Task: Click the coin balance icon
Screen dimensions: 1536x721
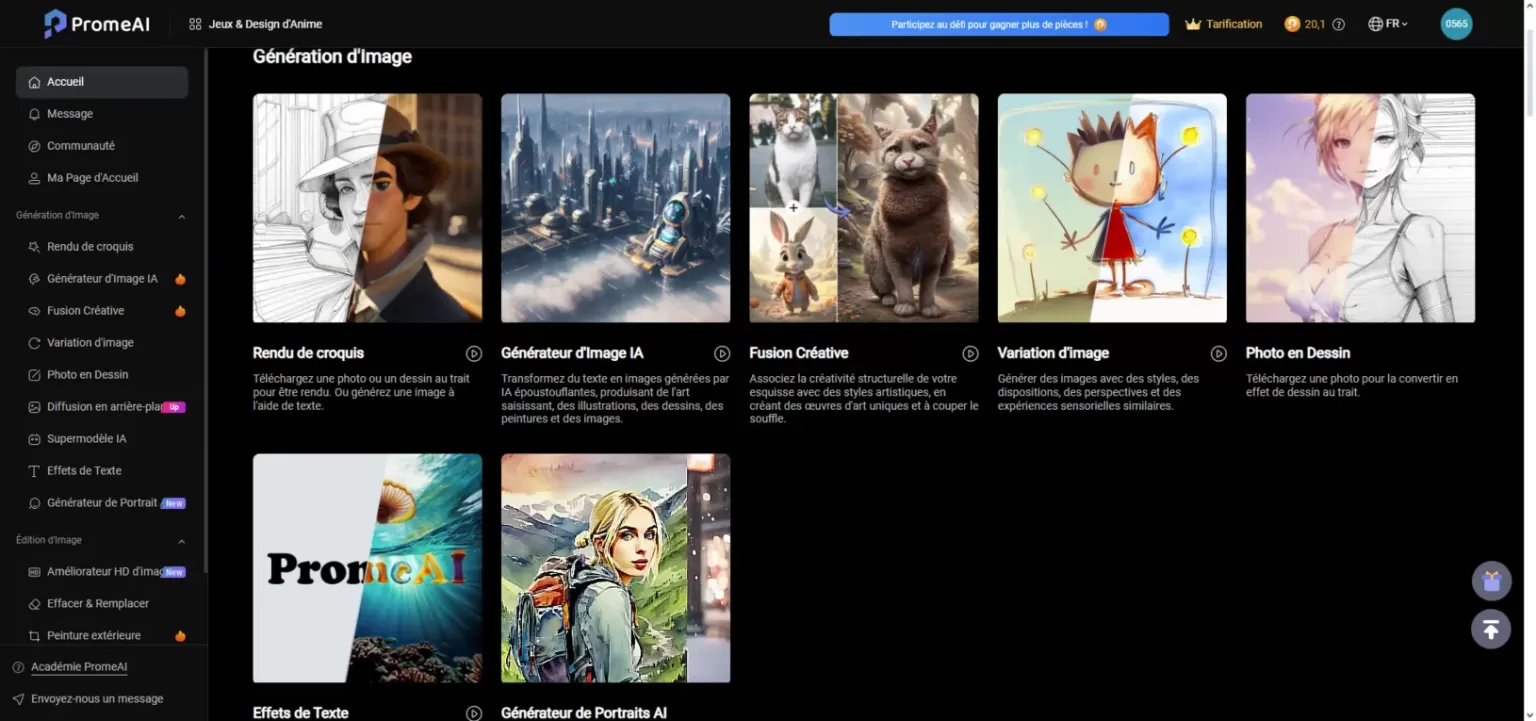Action: coord(1292,24)
